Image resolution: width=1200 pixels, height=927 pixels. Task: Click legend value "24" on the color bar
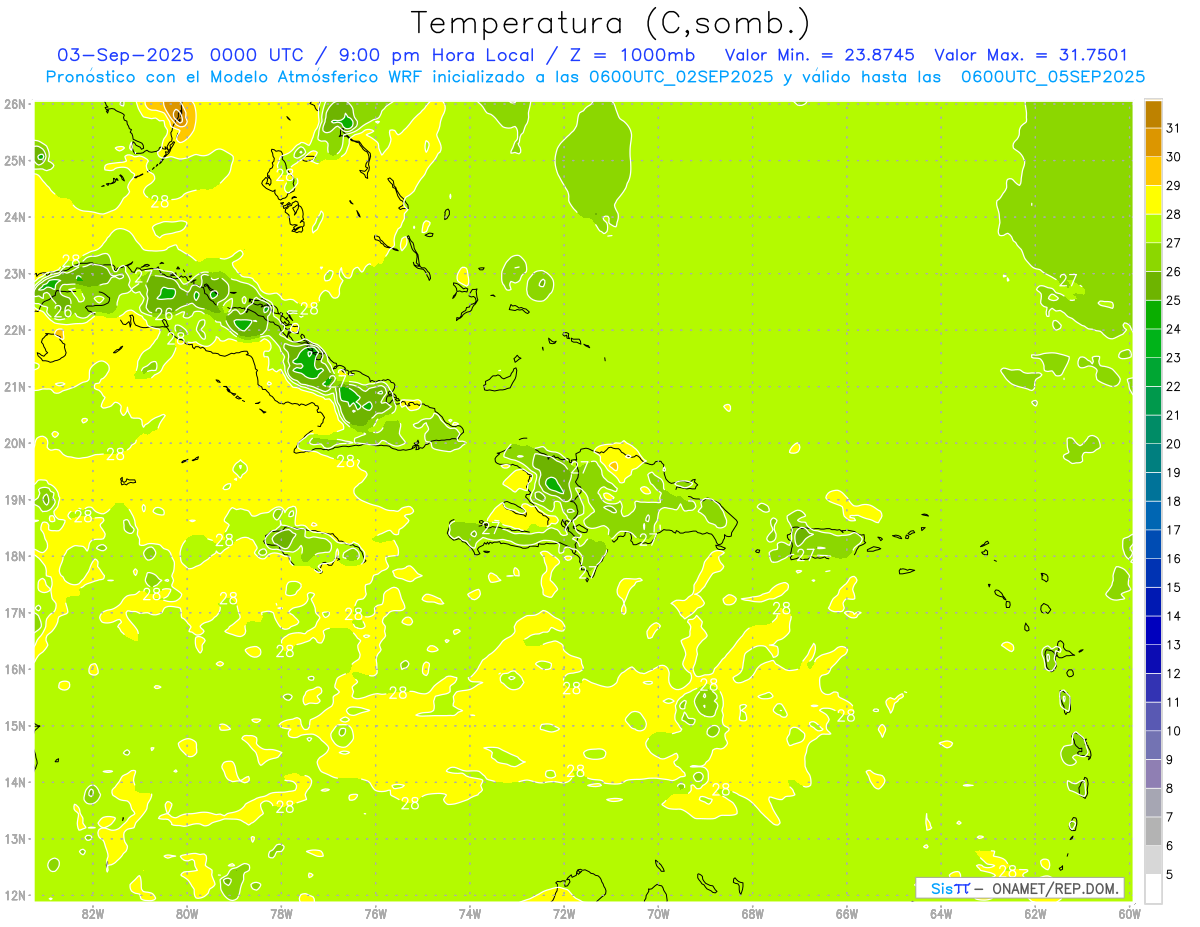(1173, 329)
